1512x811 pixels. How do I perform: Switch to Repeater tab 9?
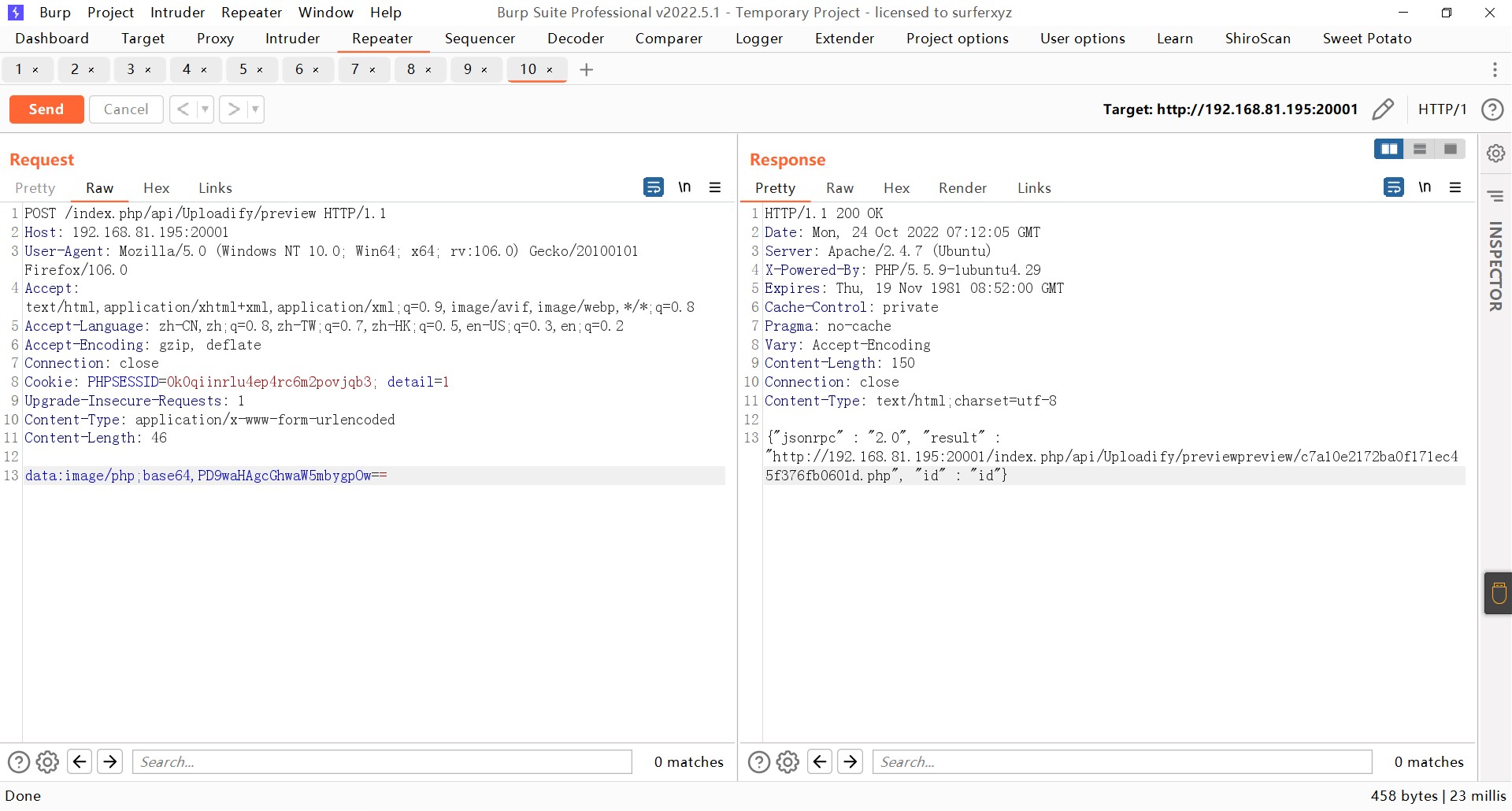tap(468, 69)
